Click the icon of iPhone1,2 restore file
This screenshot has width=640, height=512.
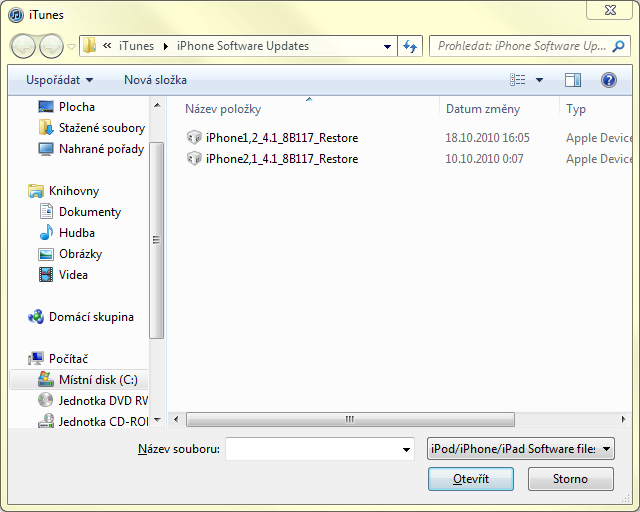tap(194, 138)
